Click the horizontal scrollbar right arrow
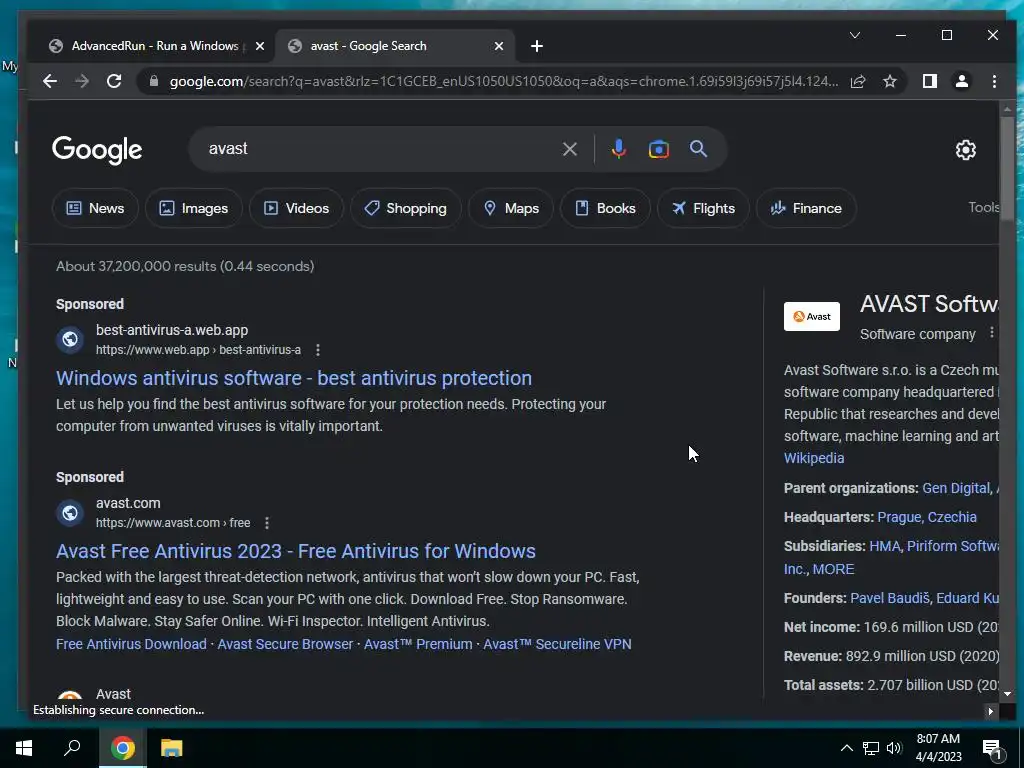The width and height of the screenshot is (1024, 768). (x=991, y=711)
